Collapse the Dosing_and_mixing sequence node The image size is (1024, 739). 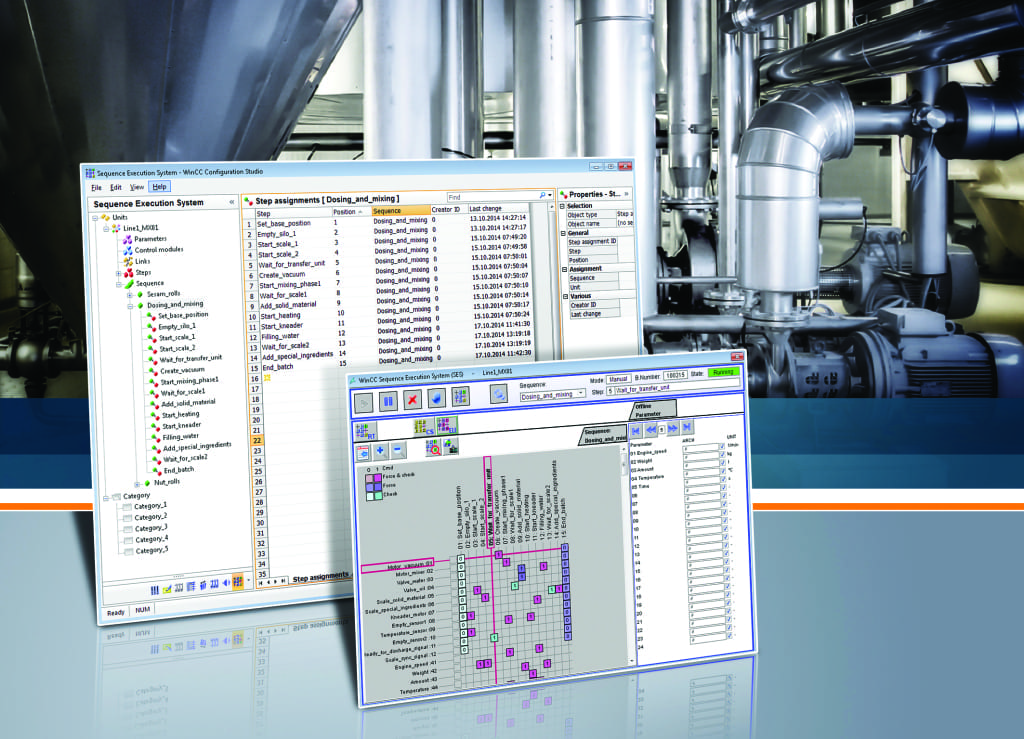pos(130,306)
